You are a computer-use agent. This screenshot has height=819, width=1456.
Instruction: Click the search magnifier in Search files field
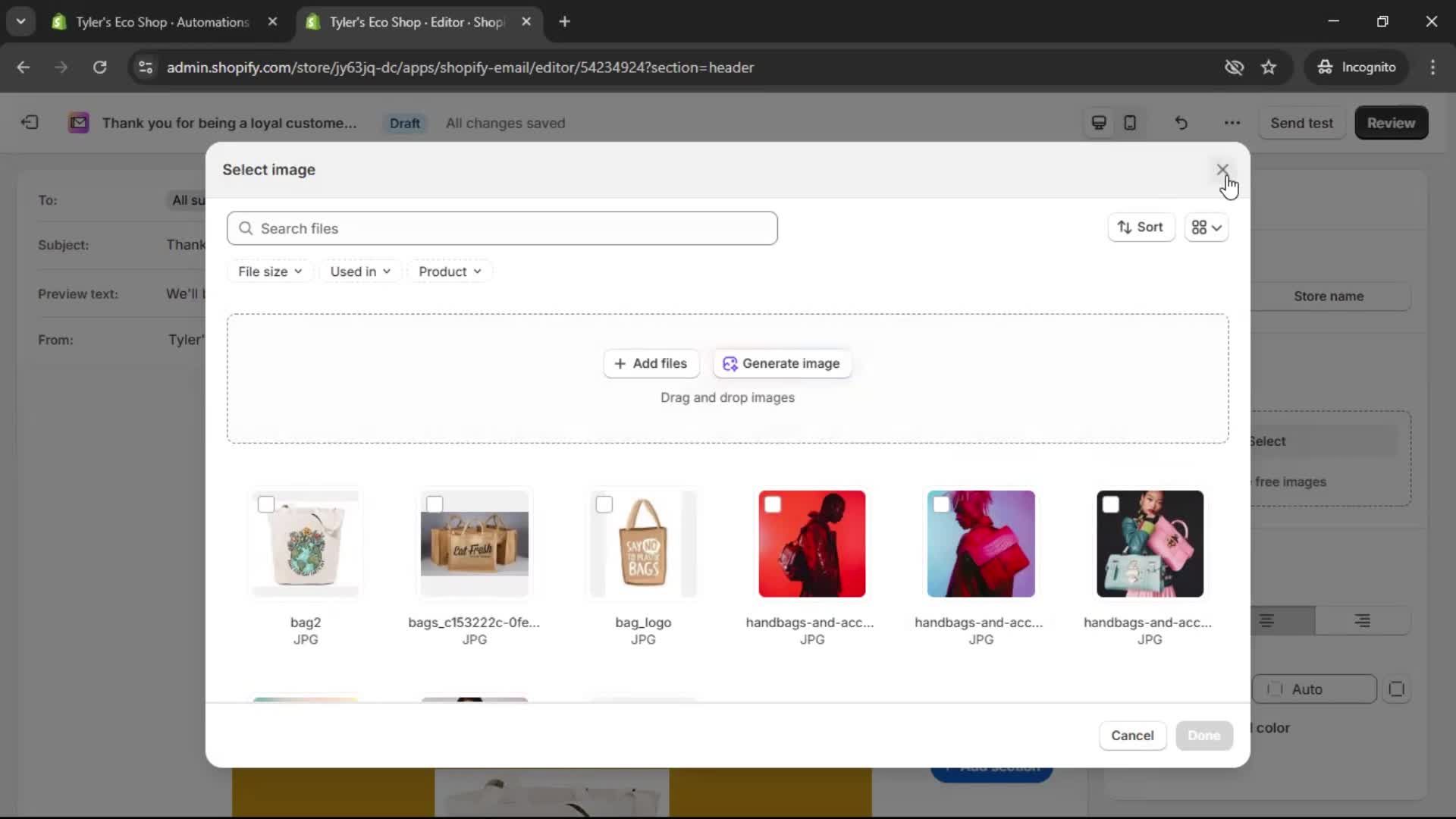pyautogui.click(x=246, y=228)
